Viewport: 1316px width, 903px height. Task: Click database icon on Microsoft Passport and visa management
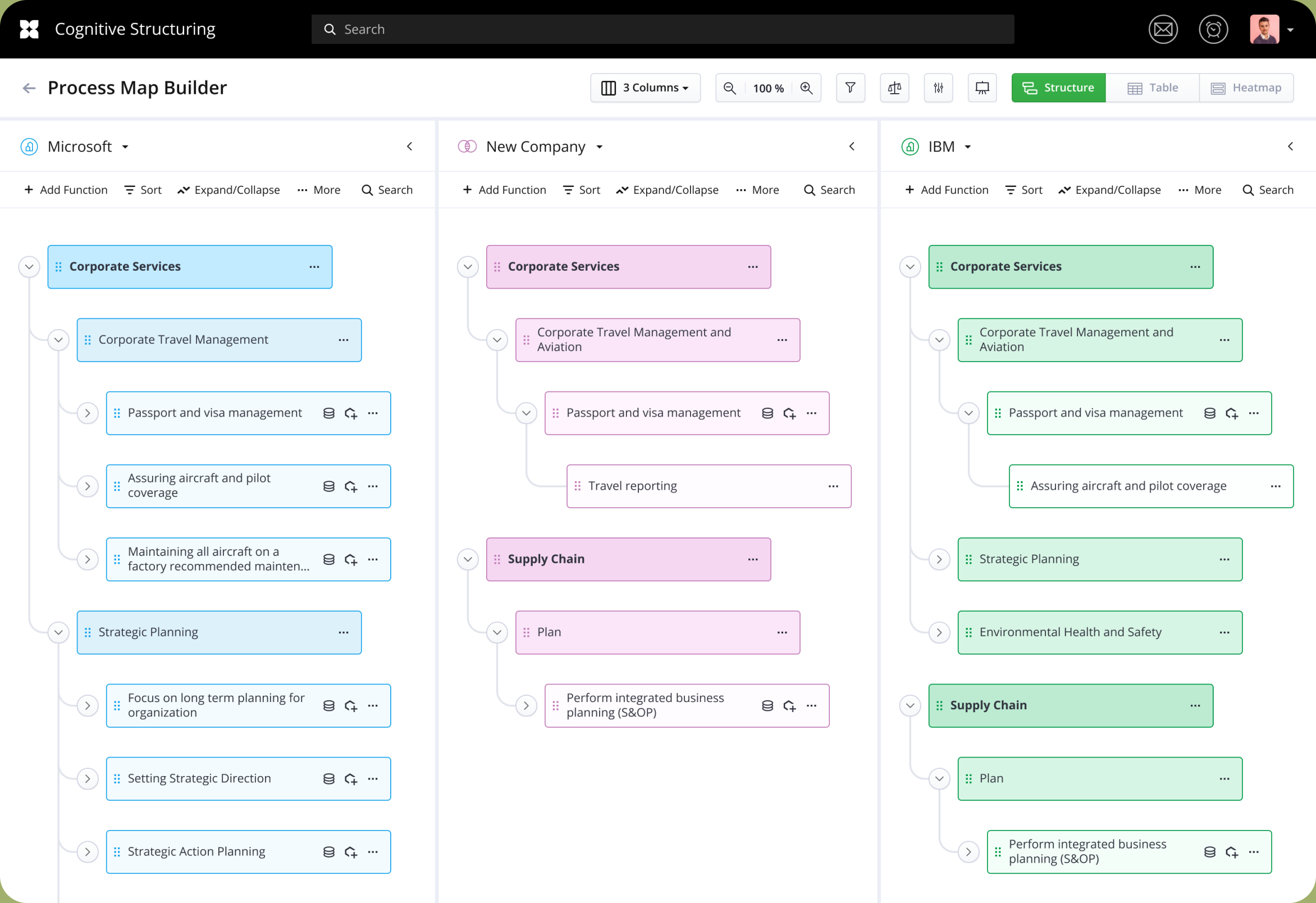tap(328, 413)
